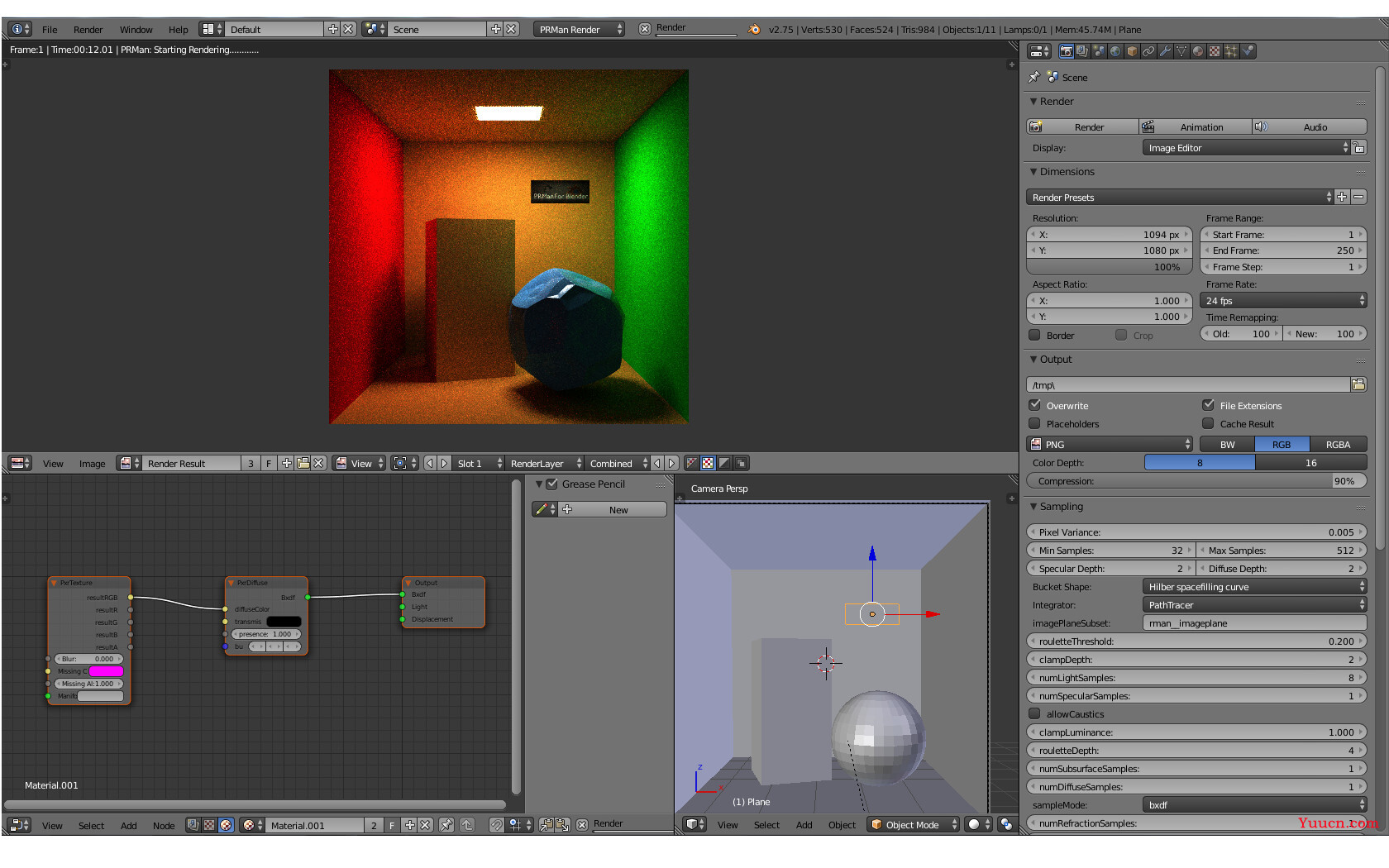This screenshot has height=868, width=1389.
Task: Click the Audio button
Action: point(1310,126)
